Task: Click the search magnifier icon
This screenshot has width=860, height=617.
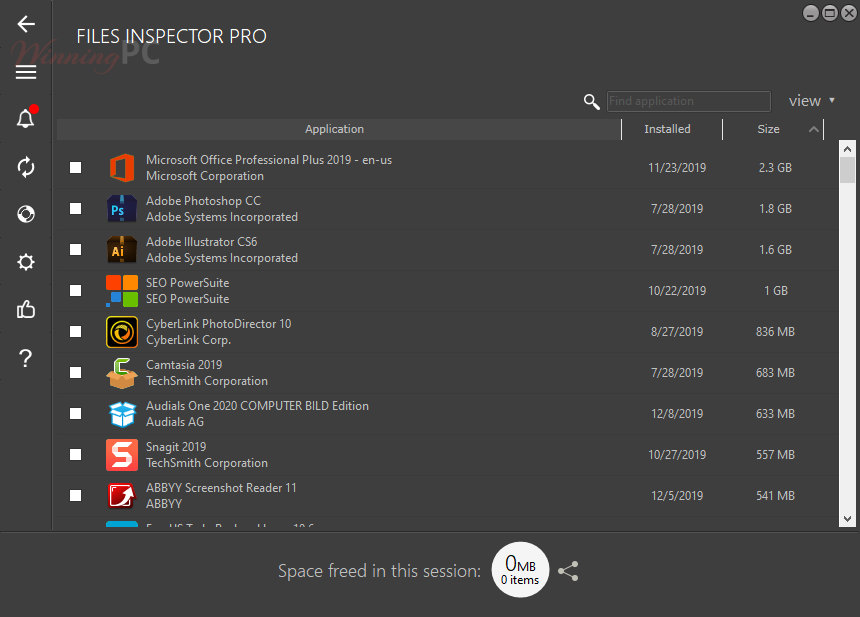Action: pyautogui.click(x=591, y=101)
